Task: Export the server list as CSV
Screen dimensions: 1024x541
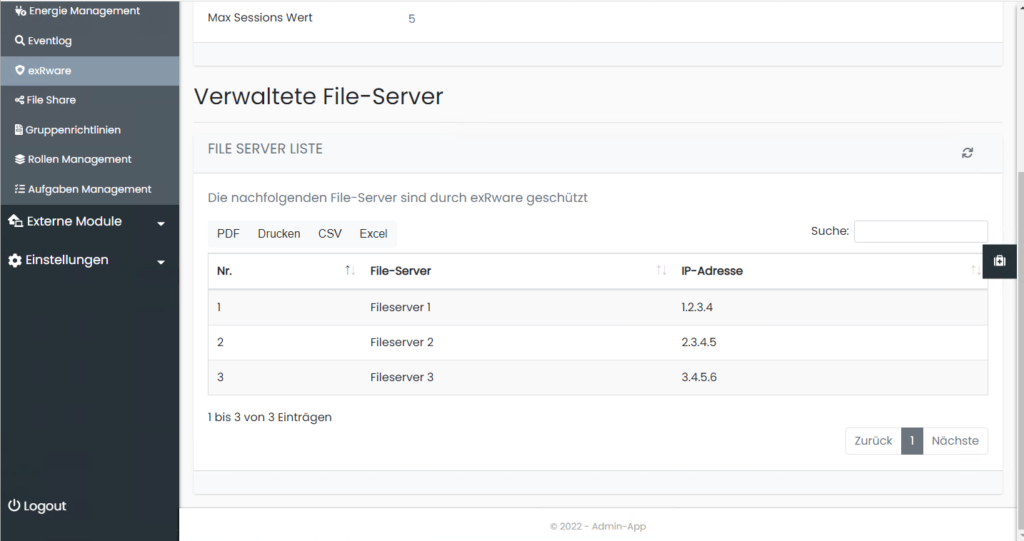Action: click(x=330, y=234)
